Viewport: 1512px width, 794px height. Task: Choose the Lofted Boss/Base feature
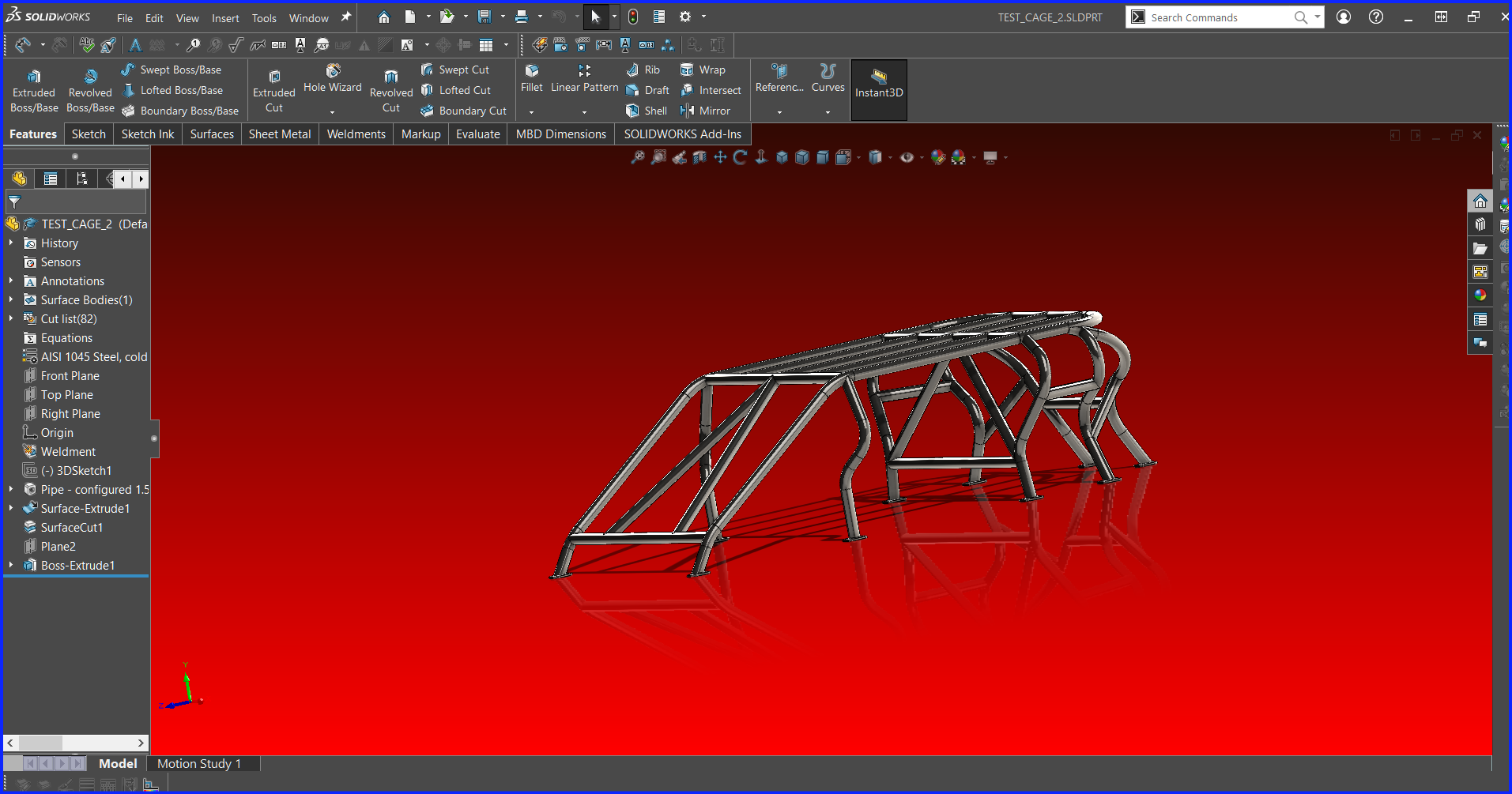(x=172, y=90)
